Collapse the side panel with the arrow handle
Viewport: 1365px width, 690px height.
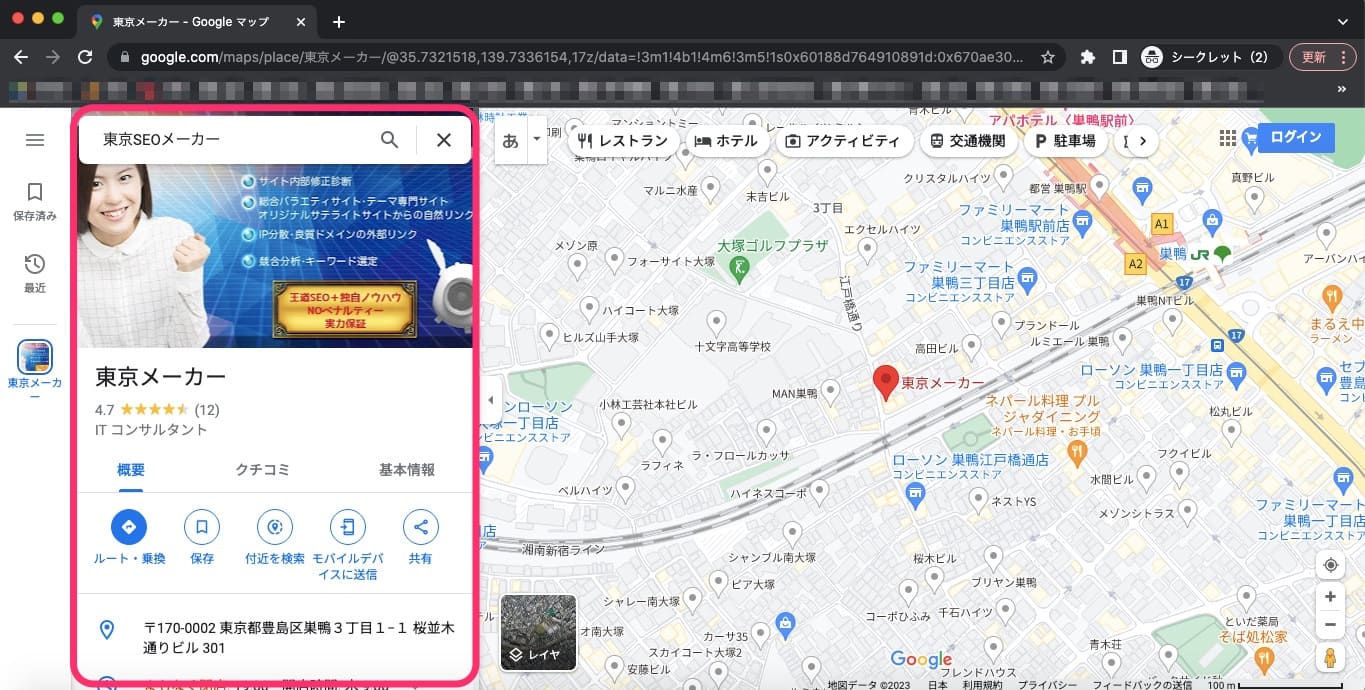490,400
